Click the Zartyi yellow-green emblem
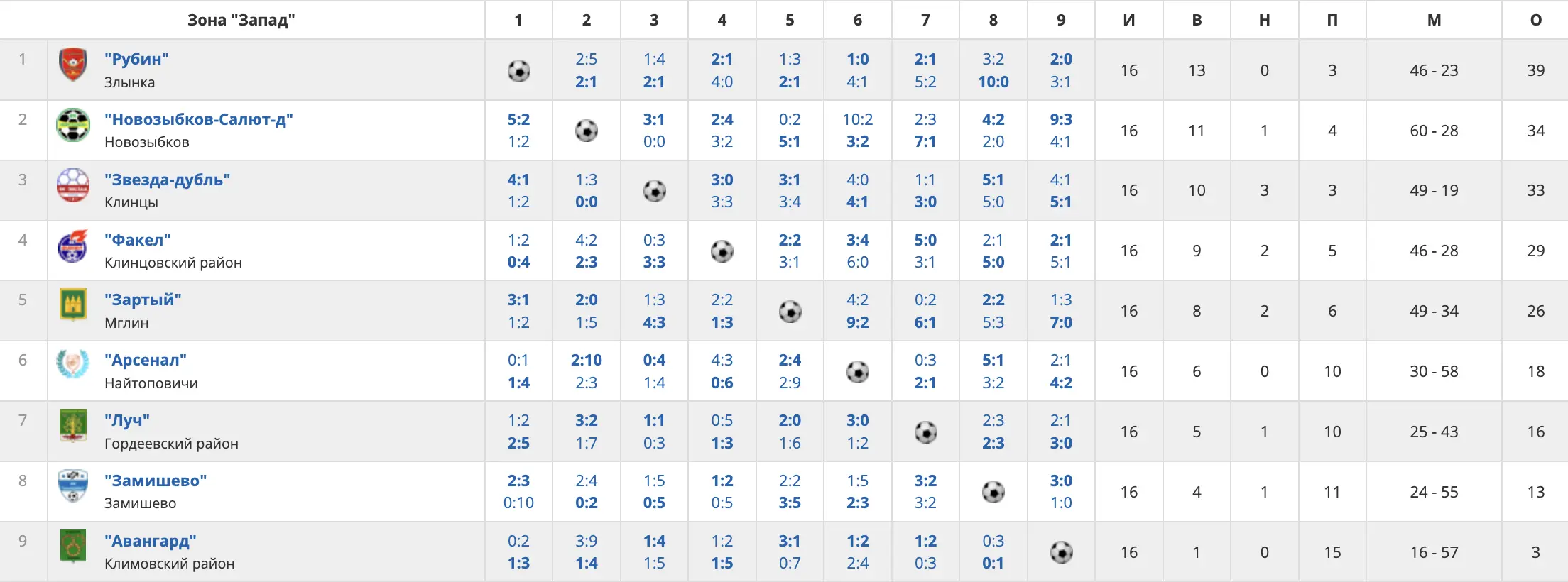Screen dimensions: 1568x582 coord(72,306)
